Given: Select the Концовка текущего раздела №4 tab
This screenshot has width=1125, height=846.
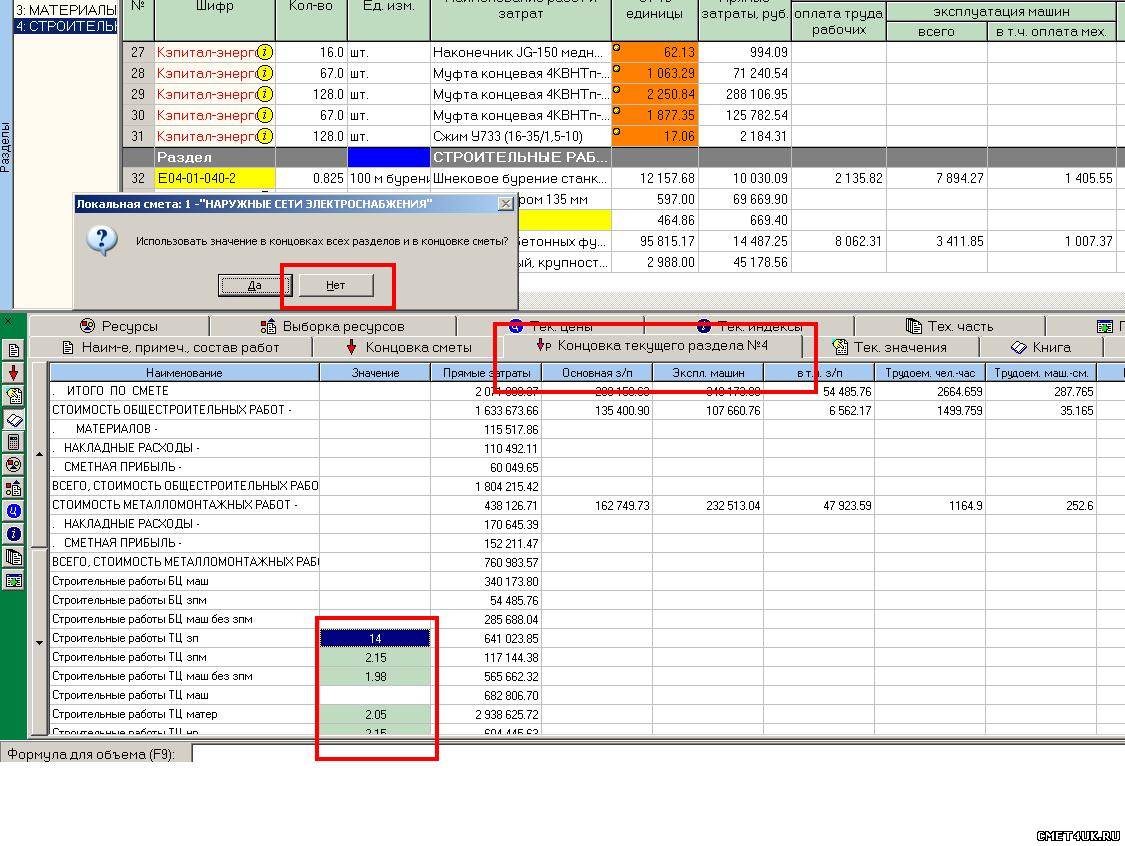Looking at the screenshot, I should click(653, 346).
